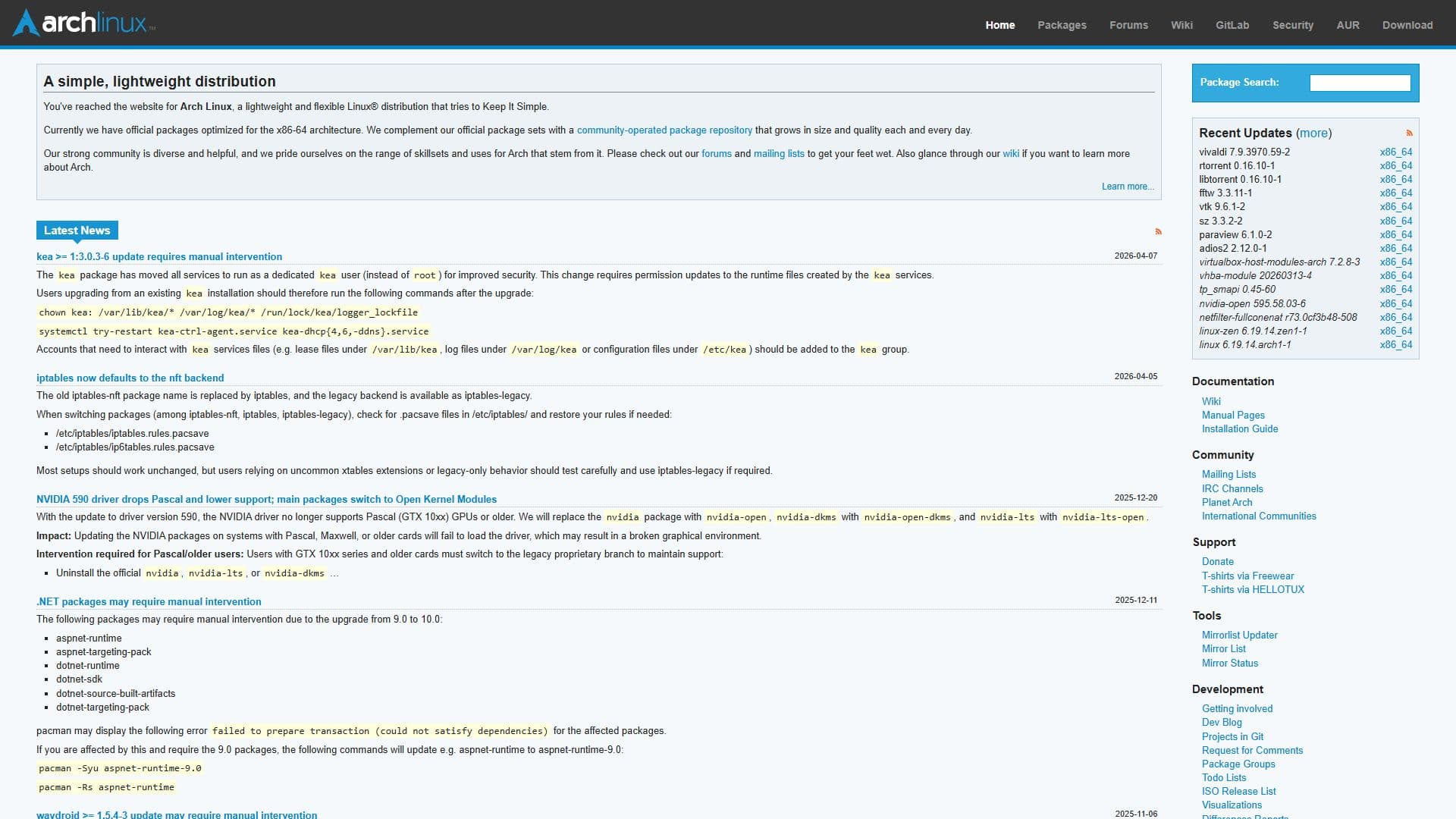Open the Wiki nav item in header

pos(1181,25)
